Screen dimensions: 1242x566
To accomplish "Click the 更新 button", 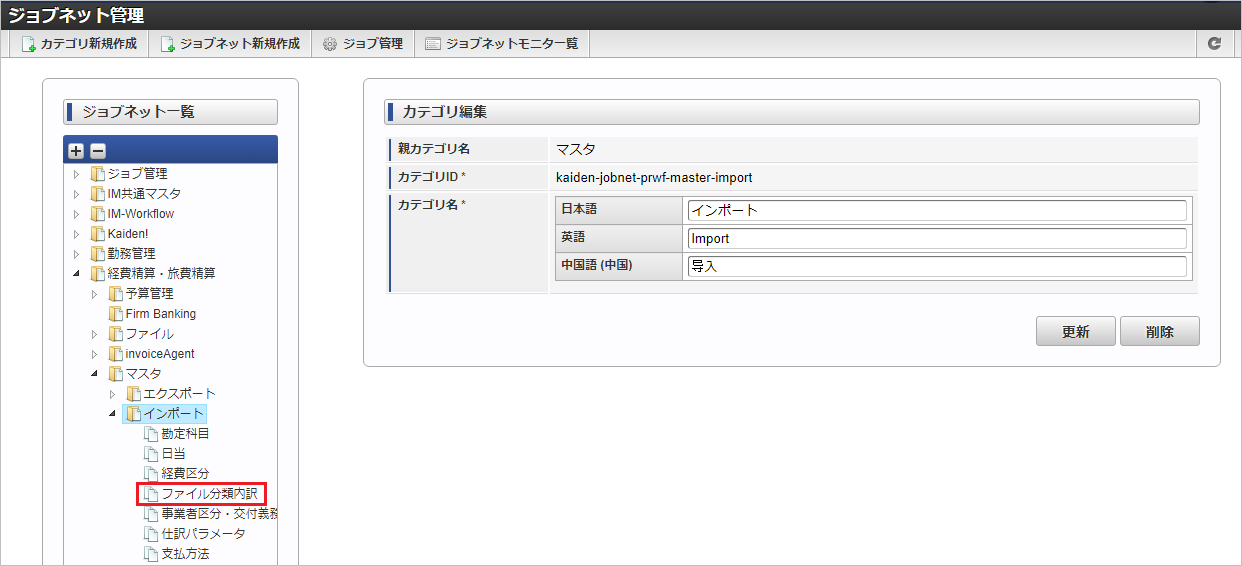I will [1076, 332].
